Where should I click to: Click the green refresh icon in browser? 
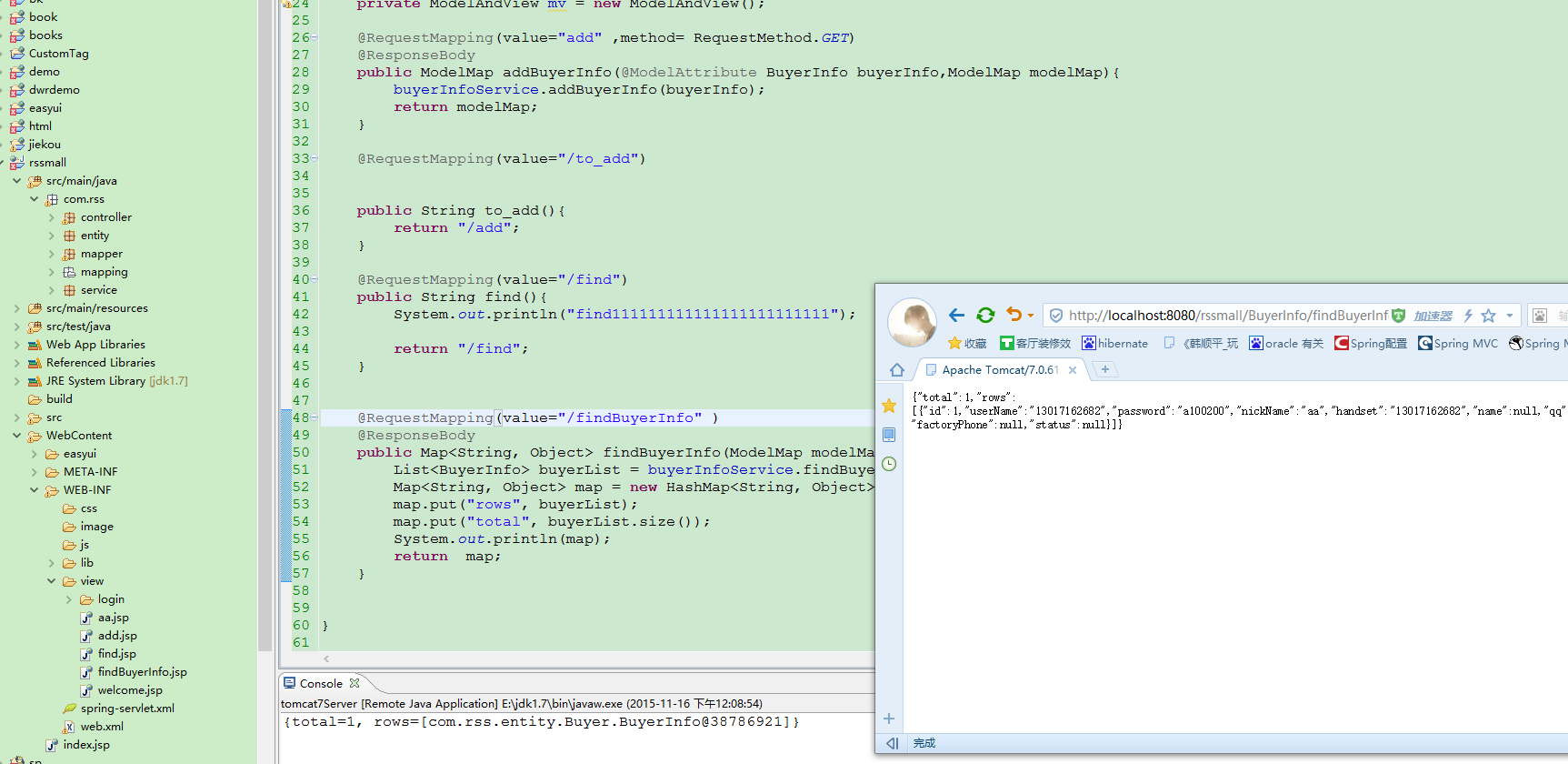pyautogui.click(x=985, y=316)
